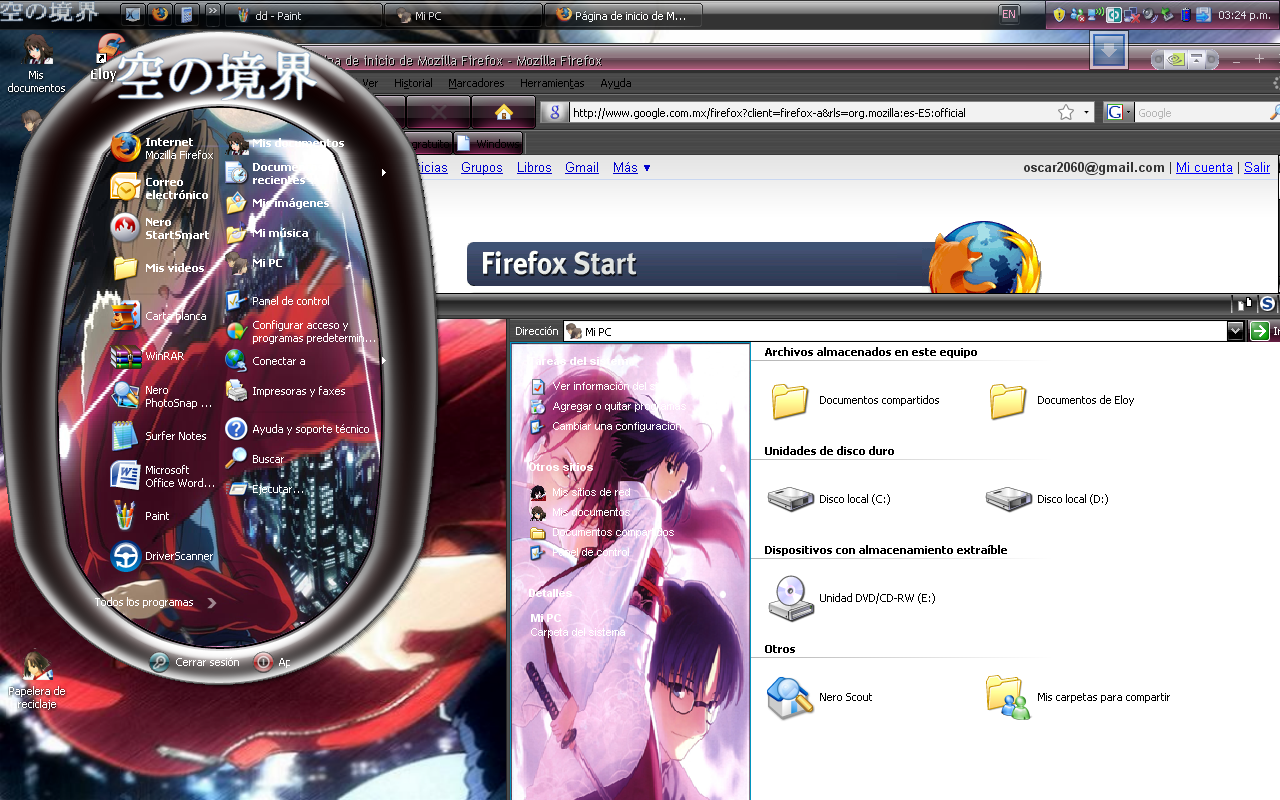Launch Microsoft Office Word from the Start menu
Screen dimensions: 1280x800
163,476
